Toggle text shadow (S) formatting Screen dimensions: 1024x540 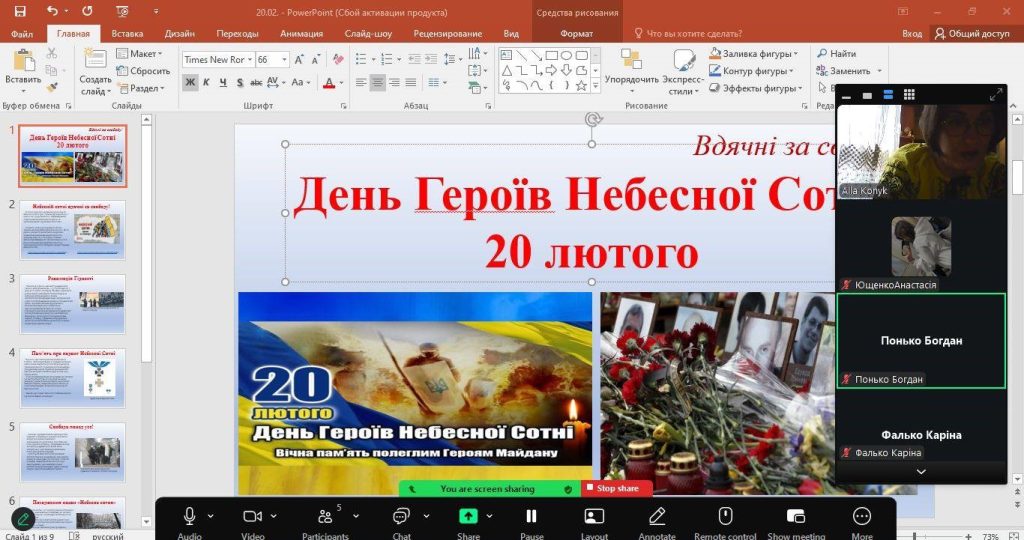(240, 82)
